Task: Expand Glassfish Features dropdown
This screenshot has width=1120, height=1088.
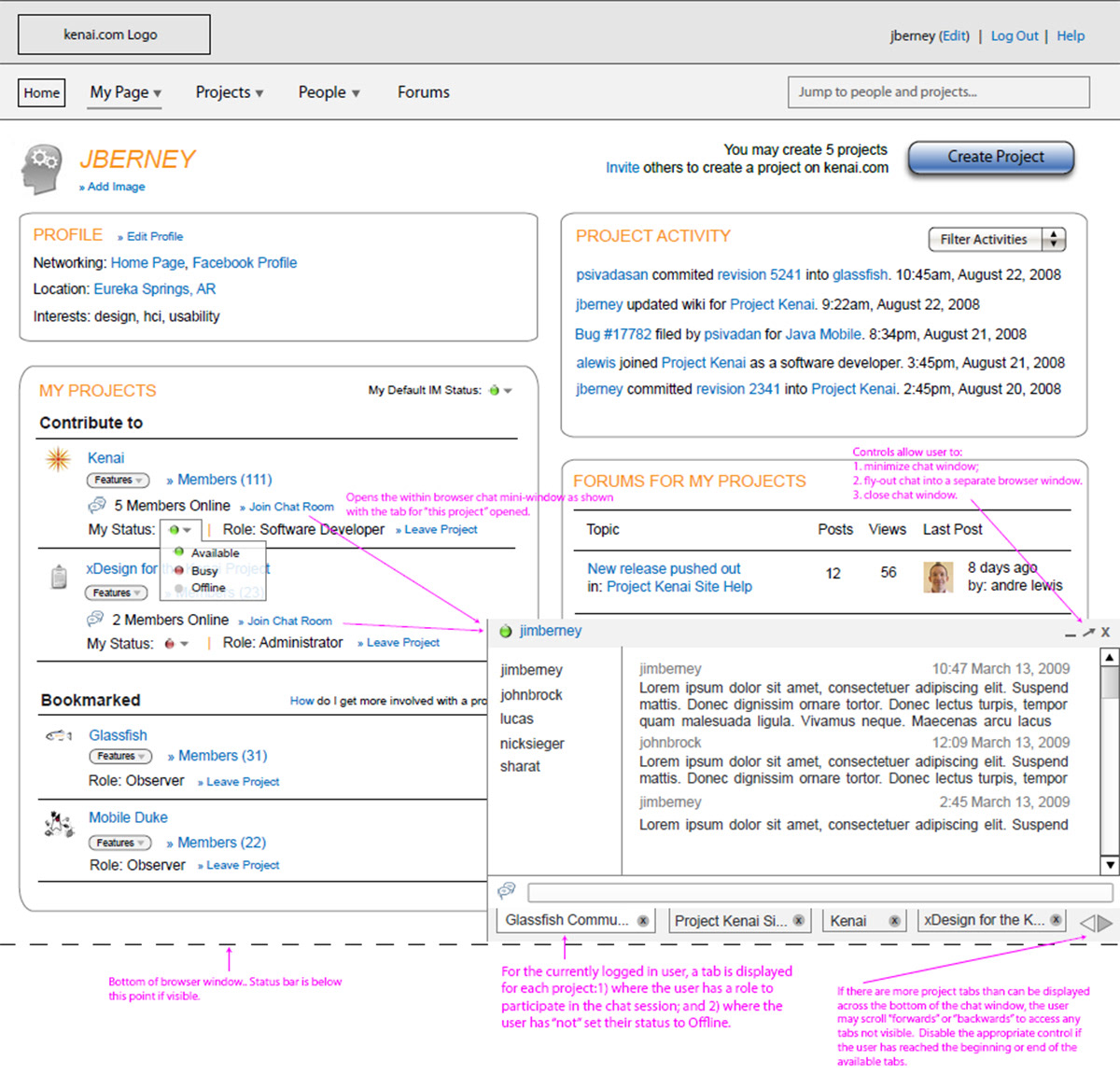Action: coord(120,756)
